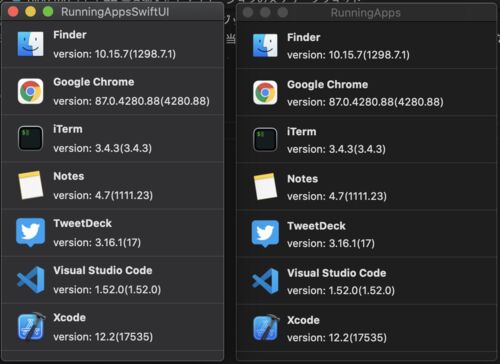Click Notes icon in RunningAppsSwiftUI window
Image resolution: width=500 pixels, height=364 pixels.
31,185
